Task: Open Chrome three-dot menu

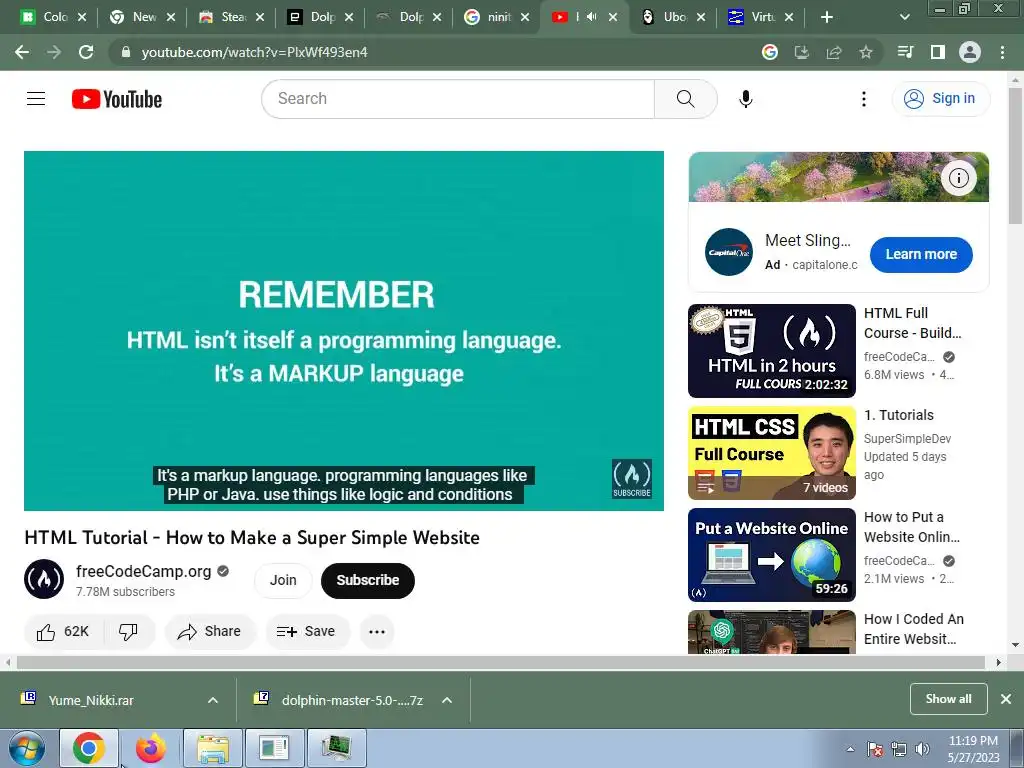Action: [x=1002, y=52]
